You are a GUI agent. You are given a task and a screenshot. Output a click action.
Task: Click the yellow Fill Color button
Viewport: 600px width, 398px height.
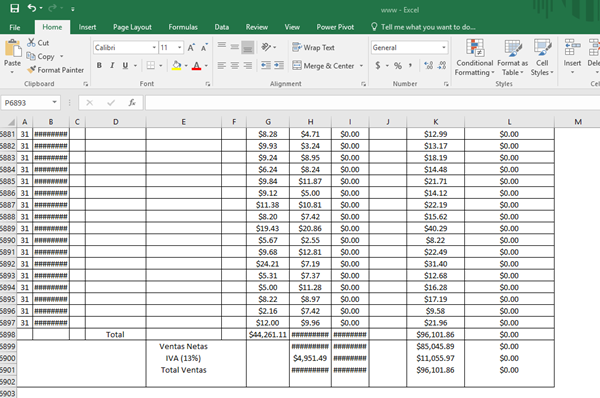click(176, 65)
